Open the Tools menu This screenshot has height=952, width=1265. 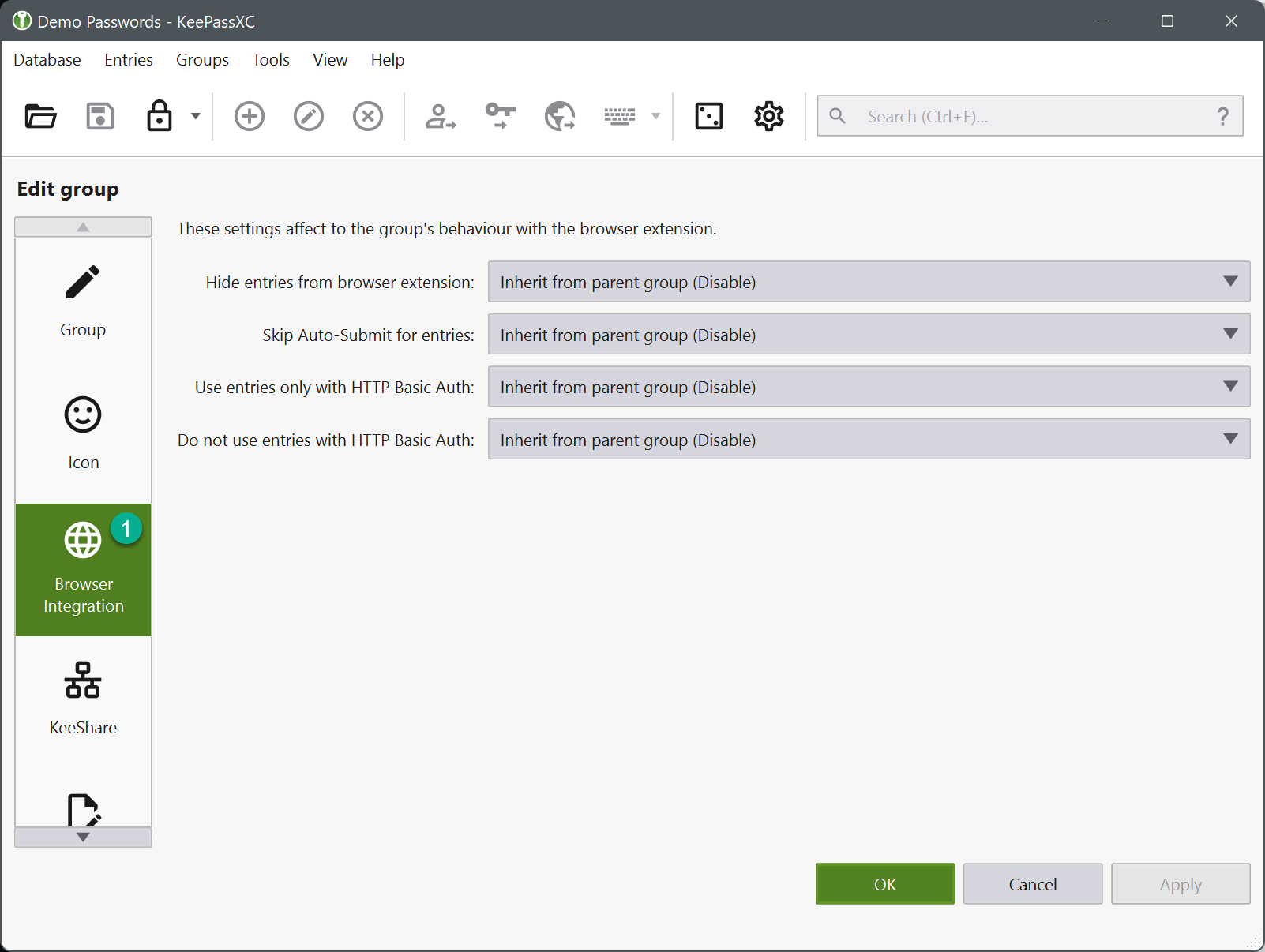pyautogui.click(x=271, y=60)
